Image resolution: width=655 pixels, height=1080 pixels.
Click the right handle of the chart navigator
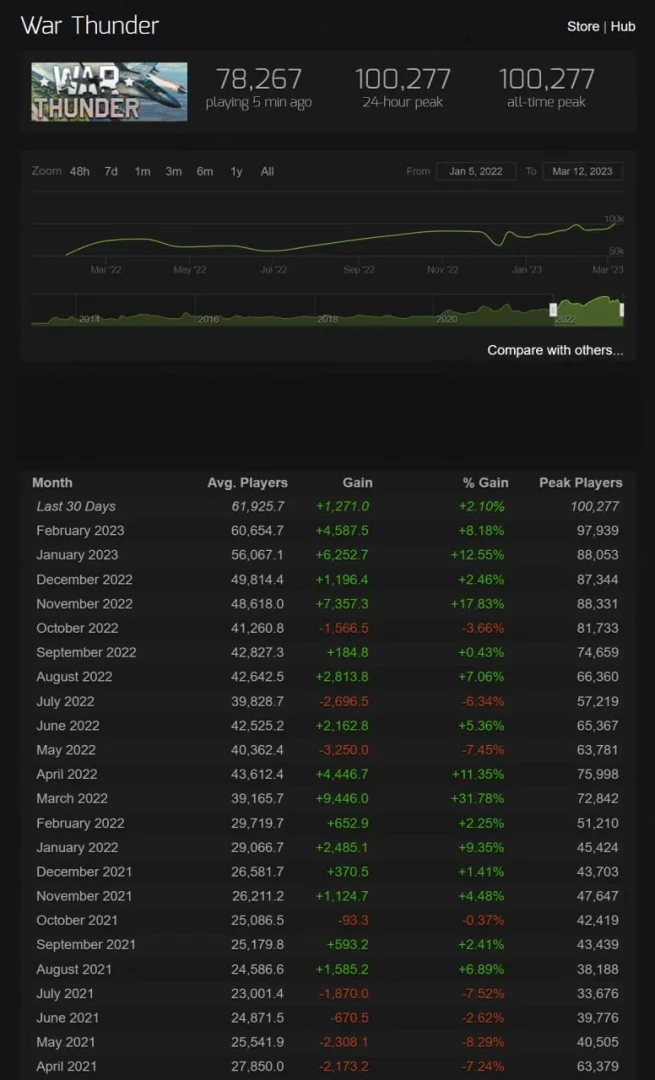(x=622, y=310)
